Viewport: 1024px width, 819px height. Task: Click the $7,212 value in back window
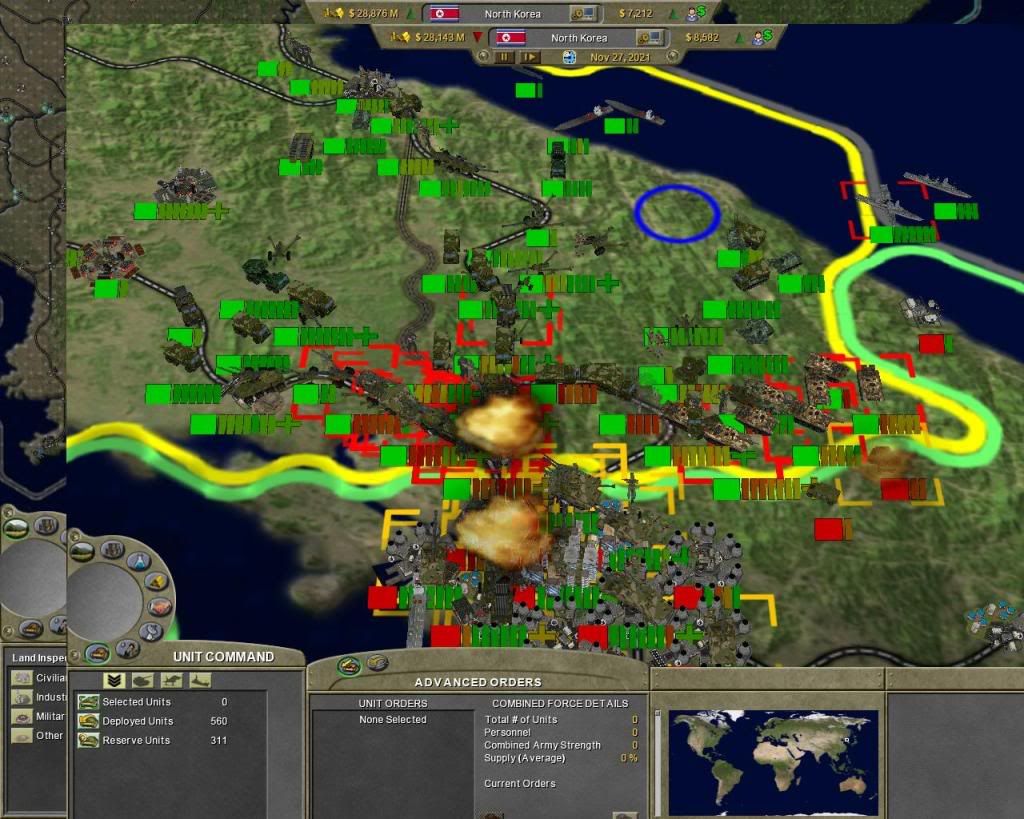pyautogui.click(x=635, y=13)
